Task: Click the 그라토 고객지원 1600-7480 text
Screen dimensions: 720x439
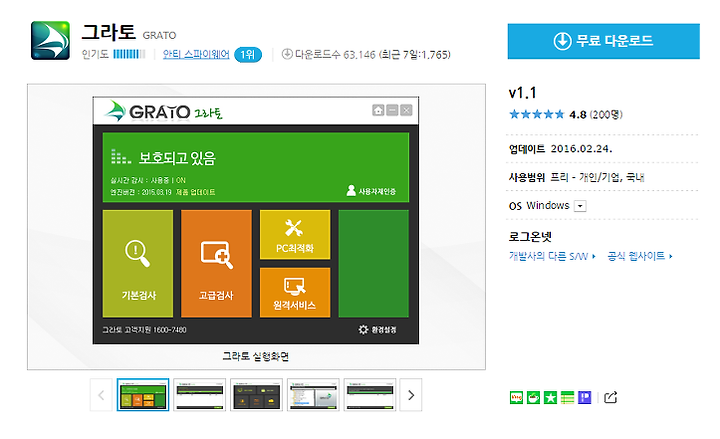Action: coord(144,330)
